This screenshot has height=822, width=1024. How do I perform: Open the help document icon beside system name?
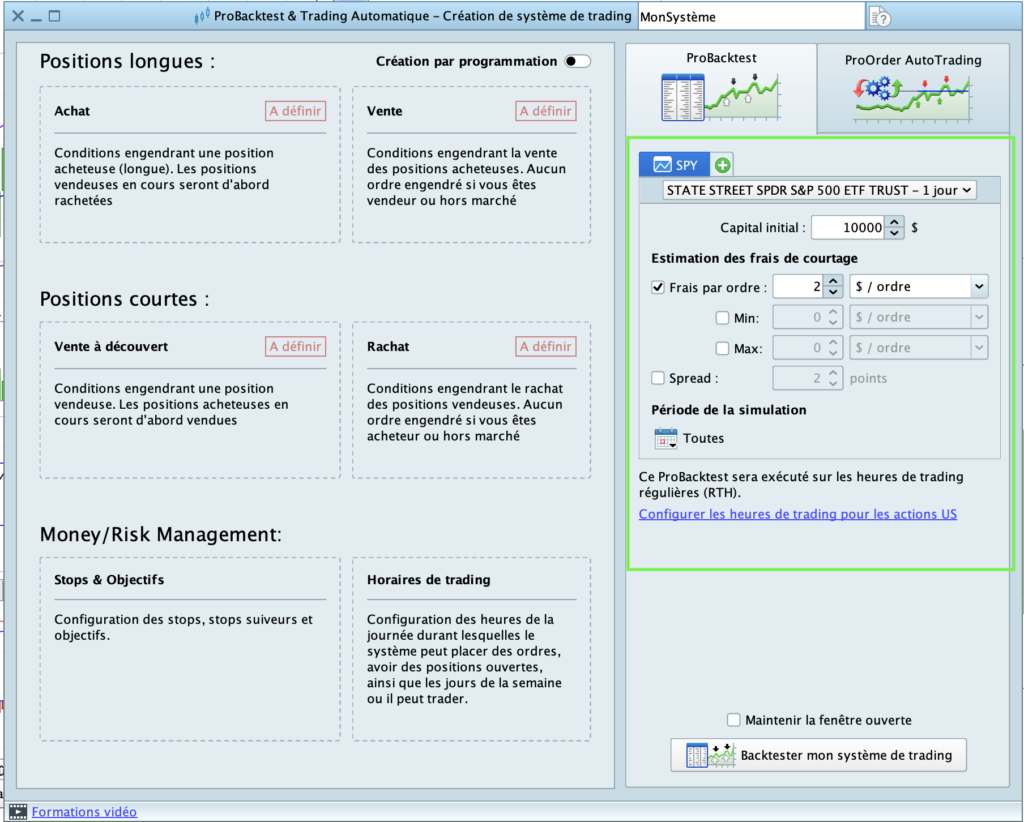tap(879, 17)
